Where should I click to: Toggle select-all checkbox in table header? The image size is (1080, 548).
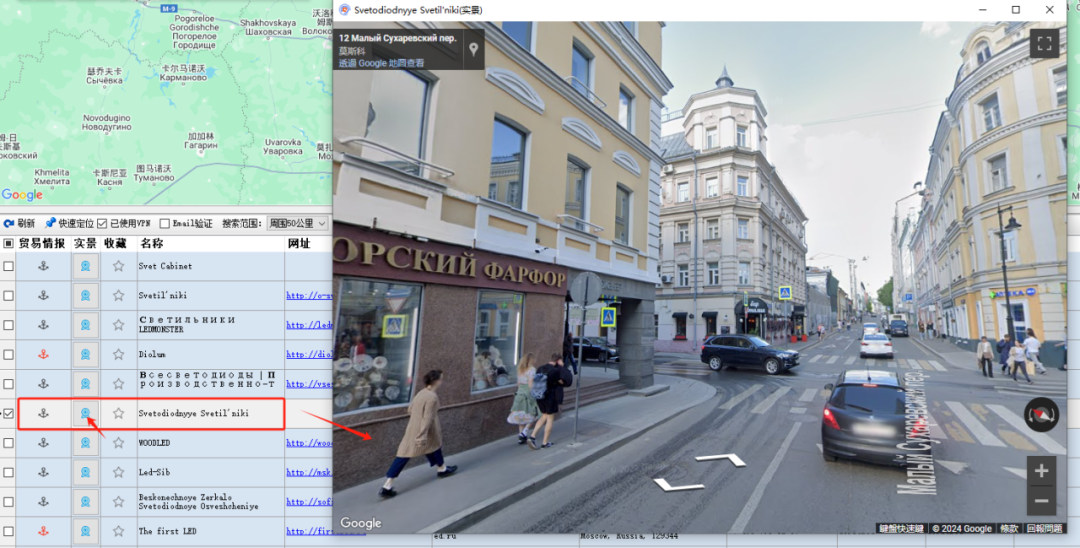tap(8, 243)
